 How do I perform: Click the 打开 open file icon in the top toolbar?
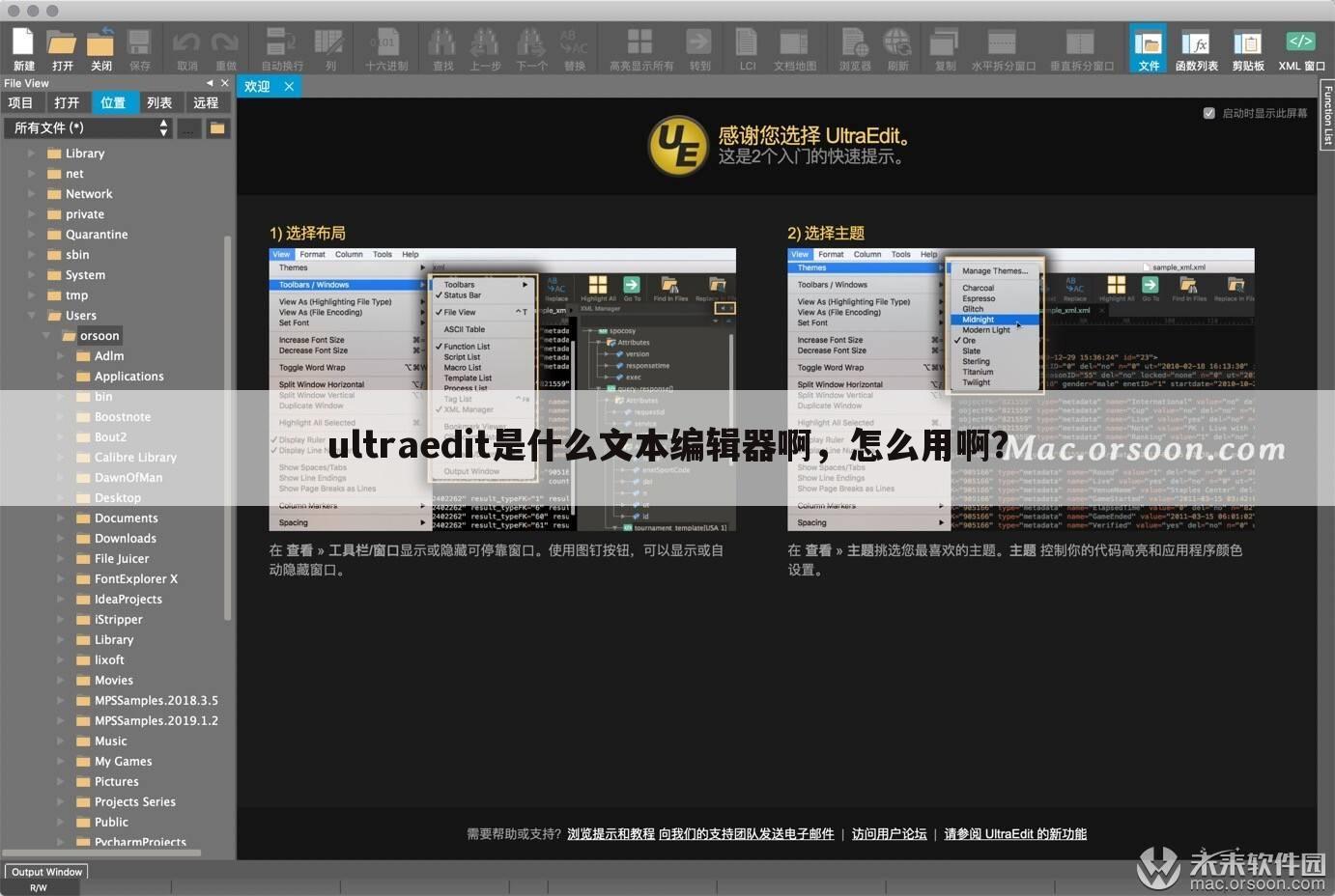tap(62, 48)
